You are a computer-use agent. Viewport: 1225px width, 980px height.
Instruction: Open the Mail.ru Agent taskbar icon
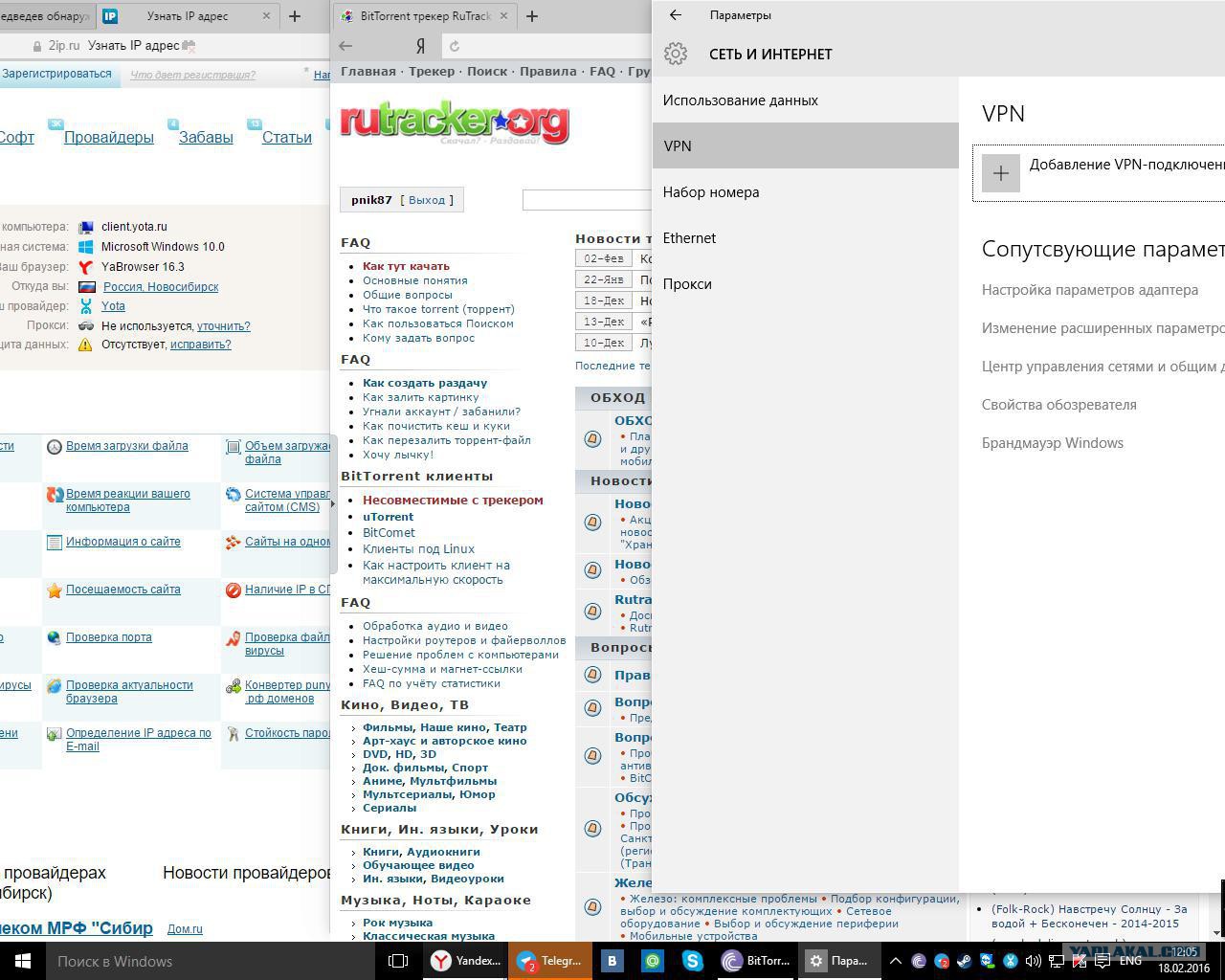[x=653, y=961]
